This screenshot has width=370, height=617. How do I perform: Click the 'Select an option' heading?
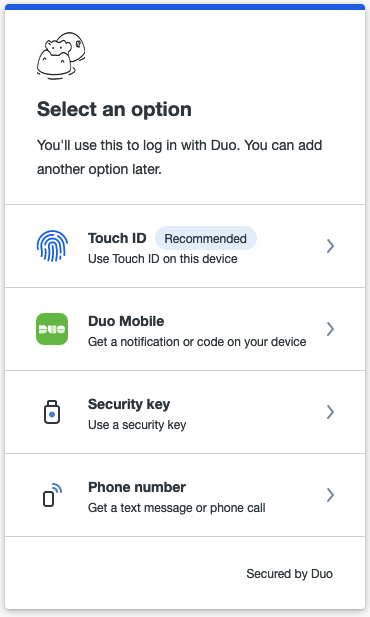114,109
